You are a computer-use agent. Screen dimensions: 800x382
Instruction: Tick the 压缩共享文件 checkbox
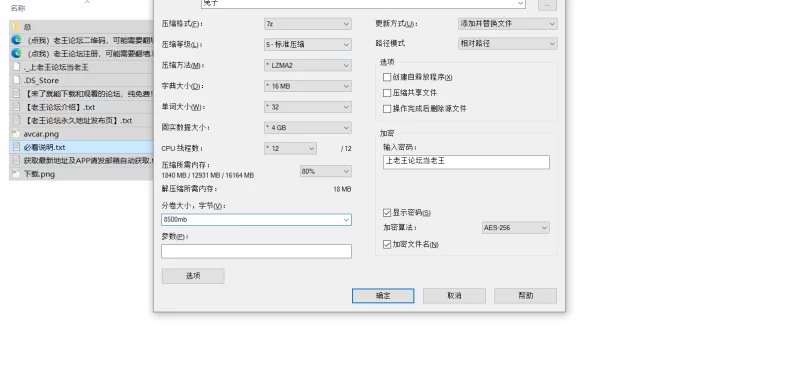tap(387, 93)
